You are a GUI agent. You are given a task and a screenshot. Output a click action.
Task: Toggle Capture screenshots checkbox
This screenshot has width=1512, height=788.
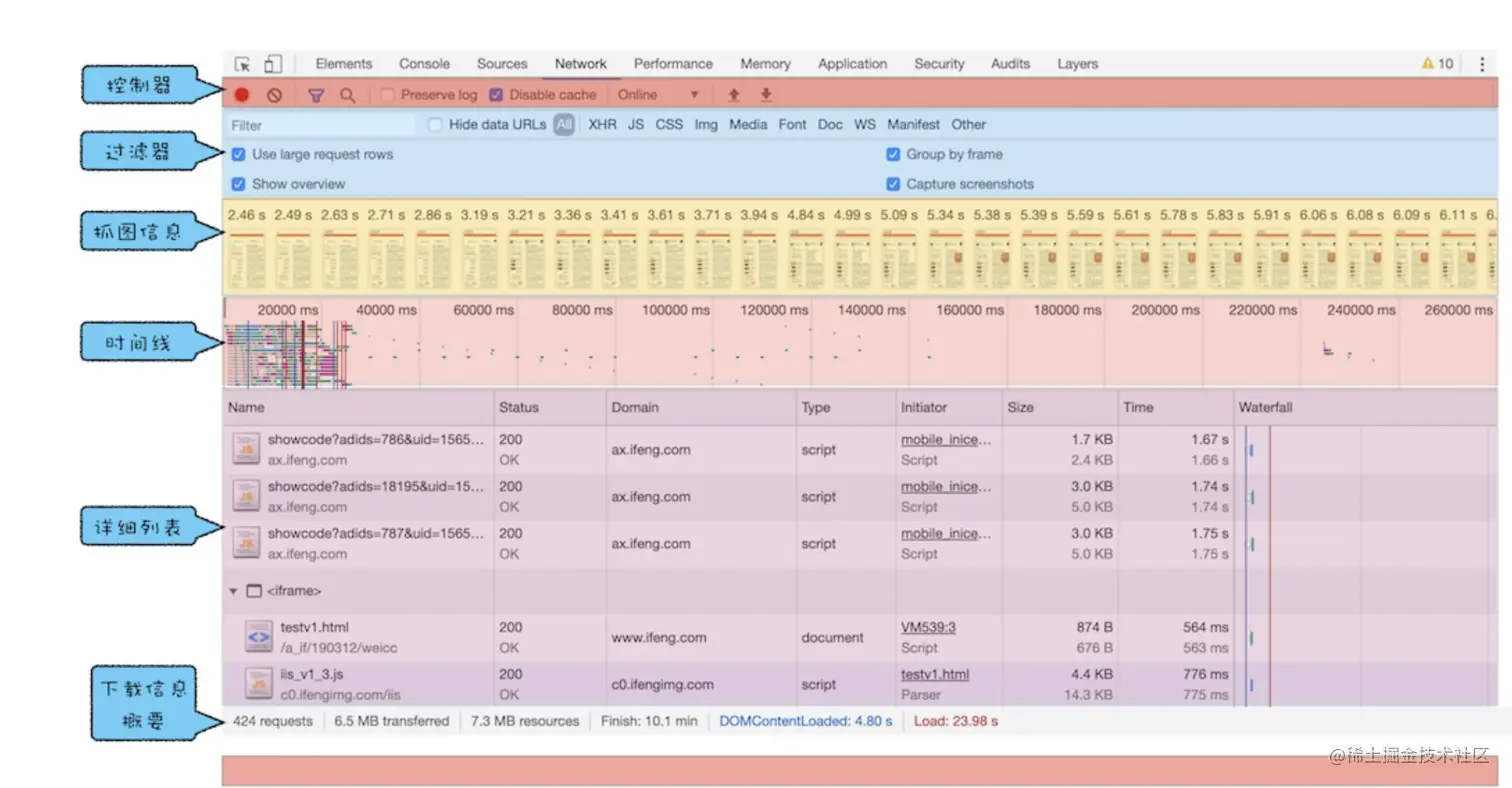[893, 184]
